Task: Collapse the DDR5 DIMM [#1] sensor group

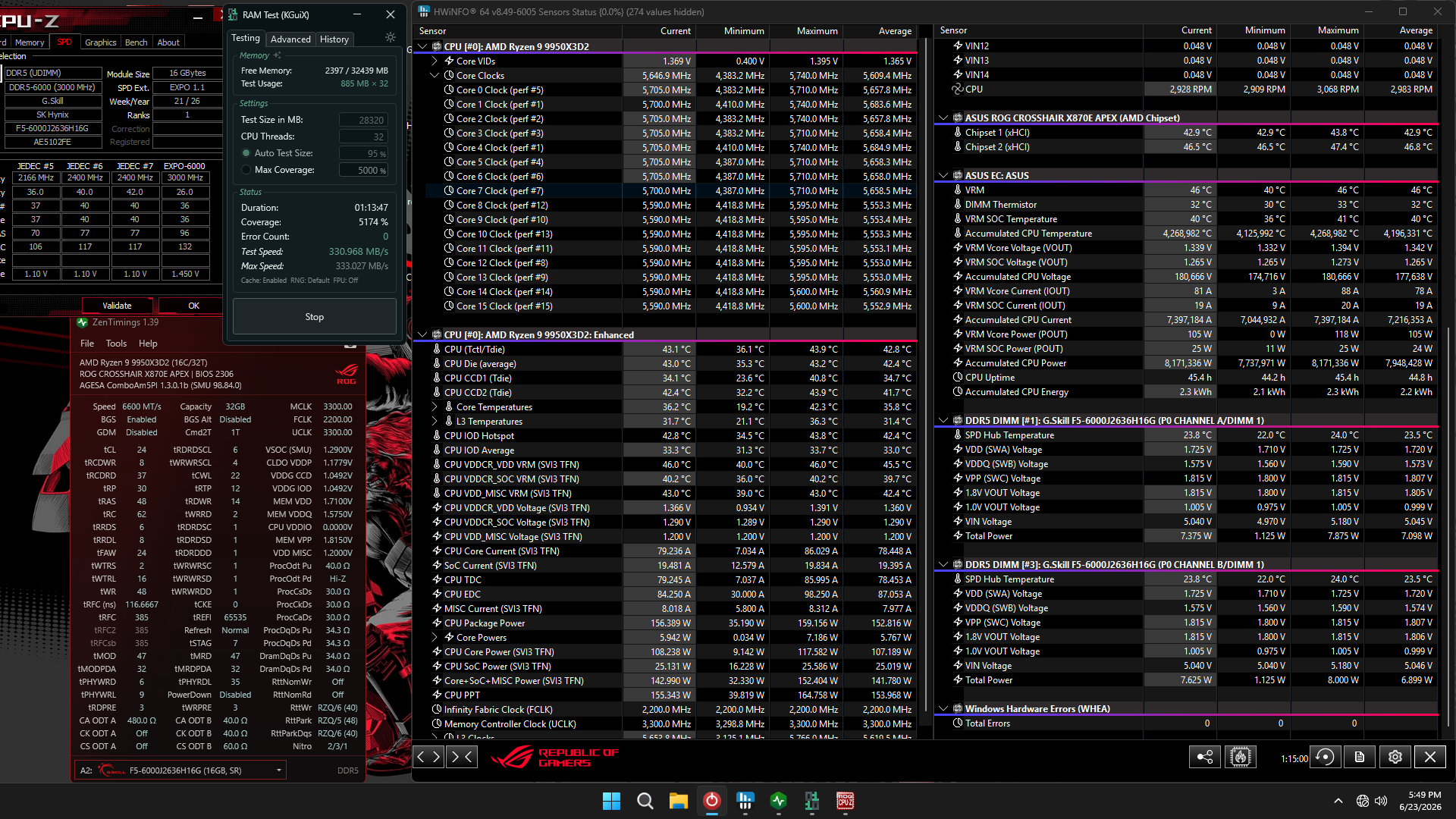Action: (x=943, y=421)
